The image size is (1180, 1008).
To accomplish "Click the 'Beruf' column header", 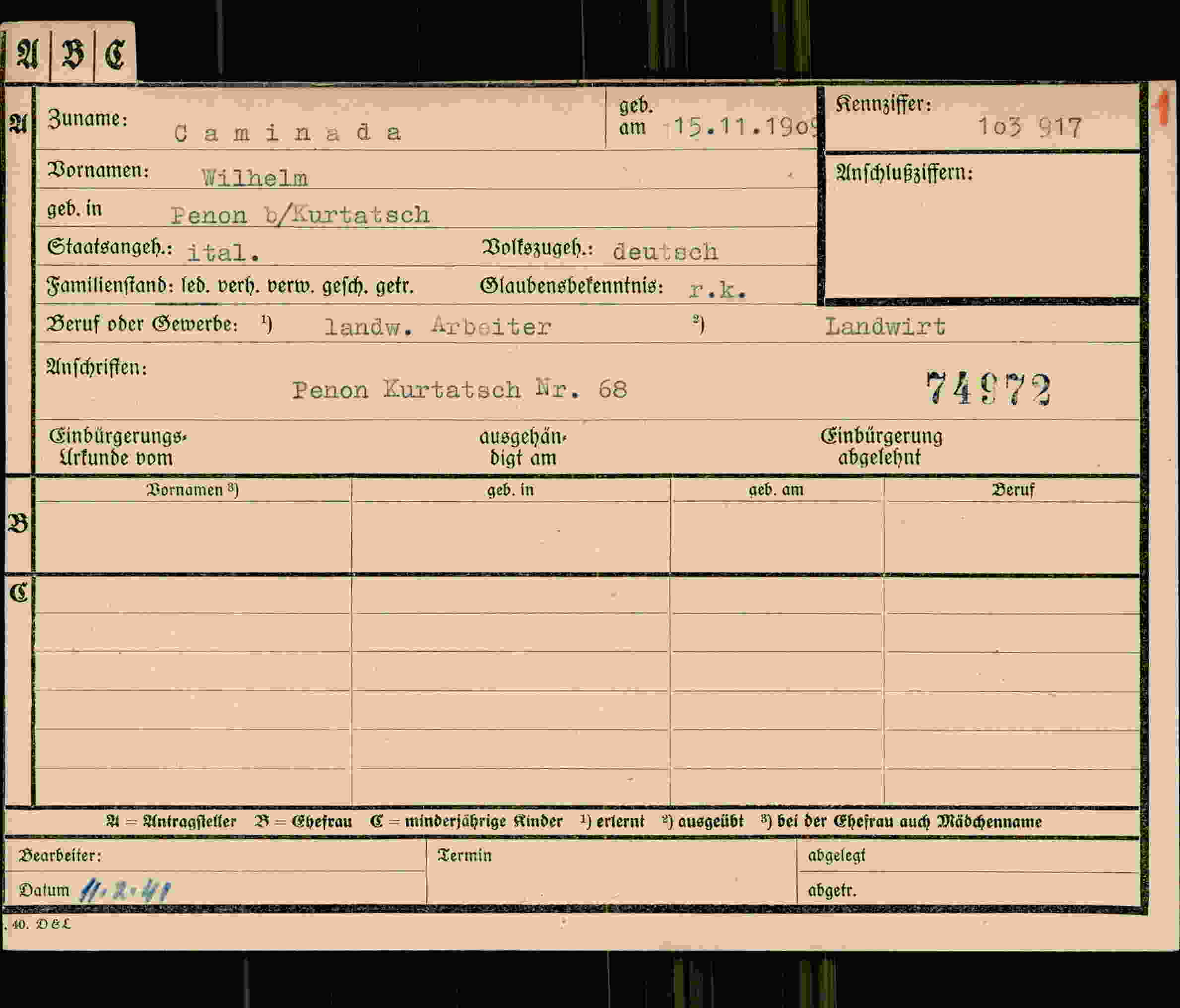I will (x=1013, y=490).
